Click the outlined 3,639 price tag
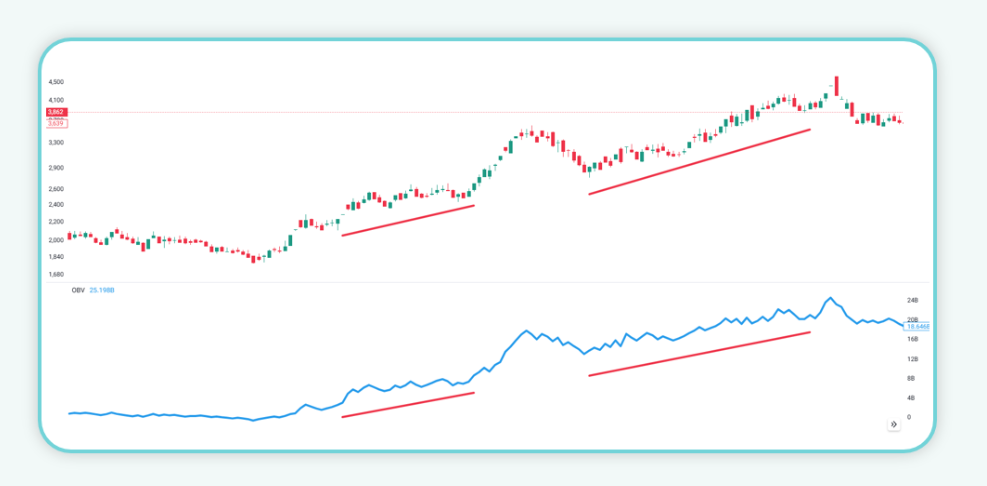Image resolution: width=987 pixels, height=486 pixels. 56,122
